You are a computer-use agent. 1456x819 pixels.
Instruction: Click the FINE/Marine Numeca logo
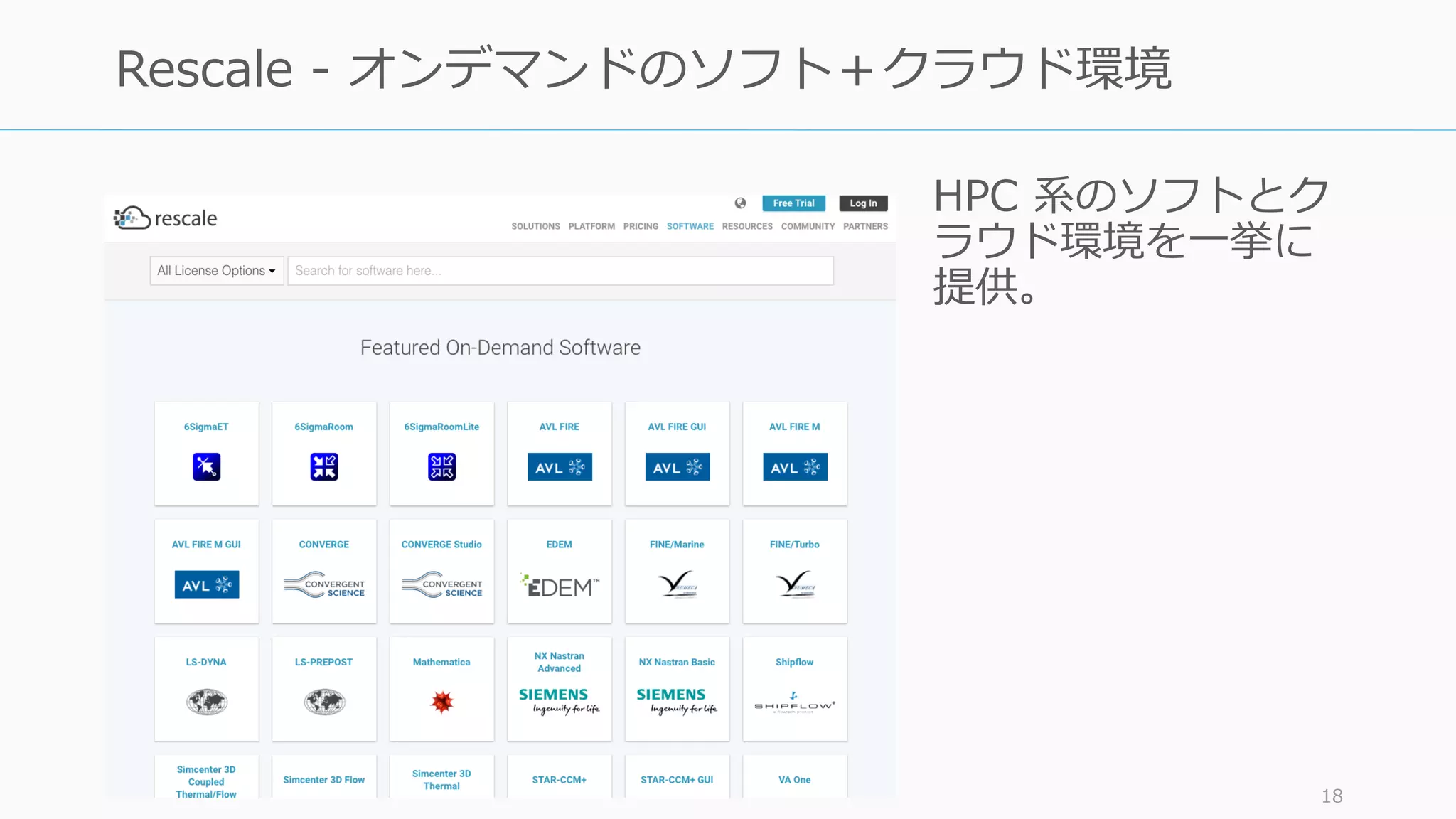(x=678, y=584)
